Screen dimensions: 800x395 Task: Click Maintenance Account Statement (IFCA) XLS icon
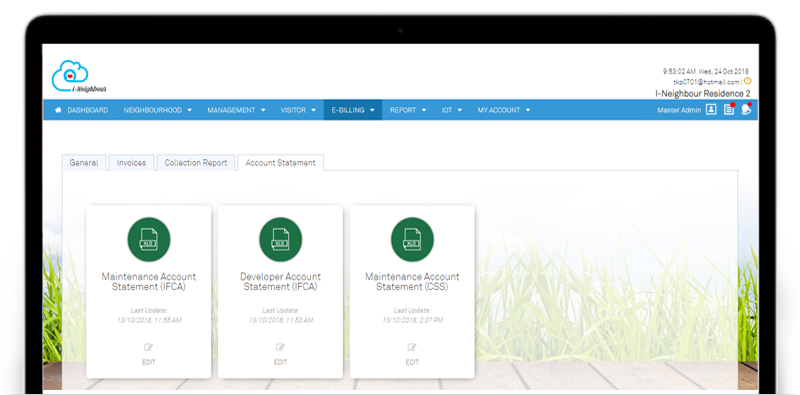click(148, 239)
